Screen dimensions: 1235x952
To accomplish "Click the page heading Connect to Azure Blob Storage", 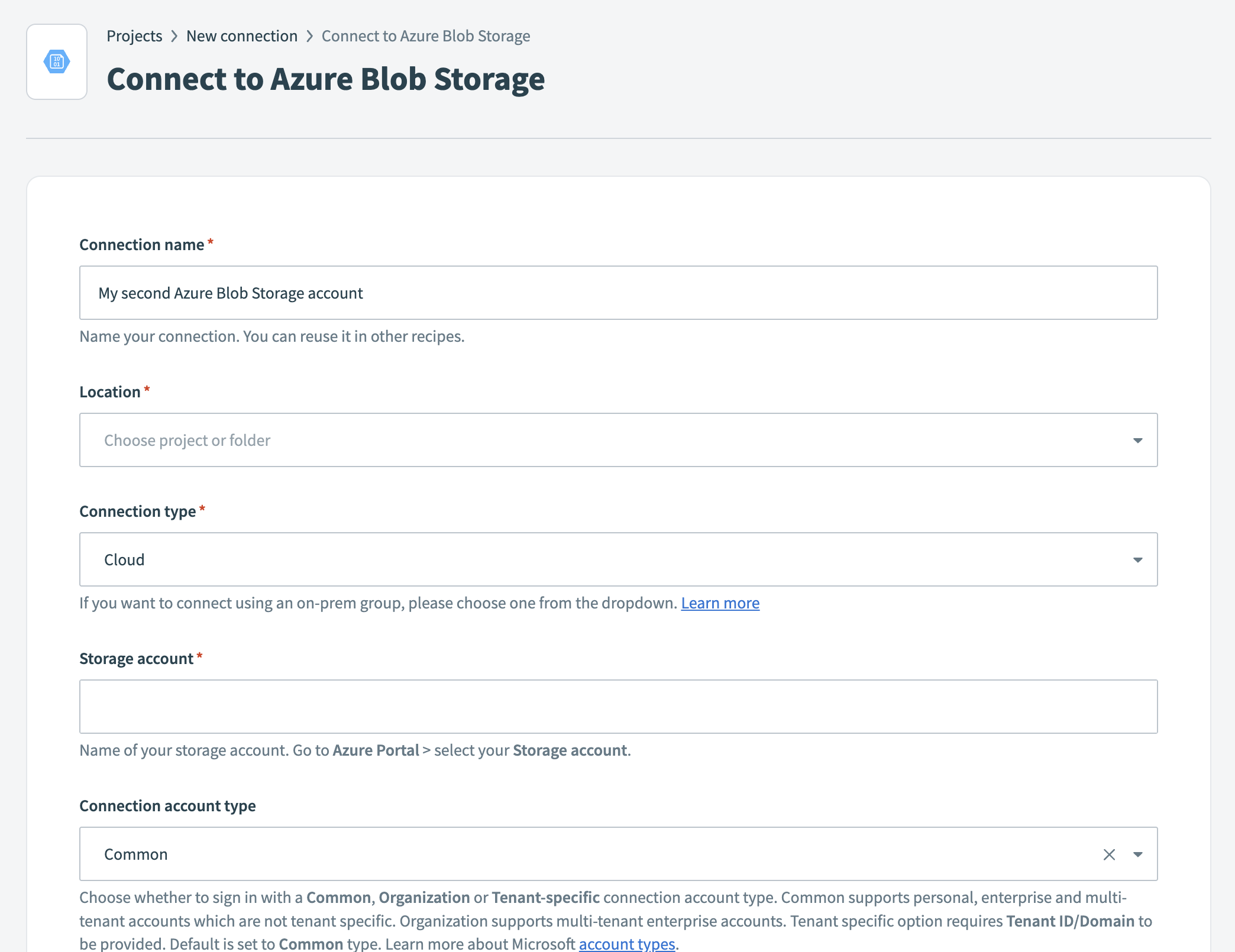I will [326, 79].
